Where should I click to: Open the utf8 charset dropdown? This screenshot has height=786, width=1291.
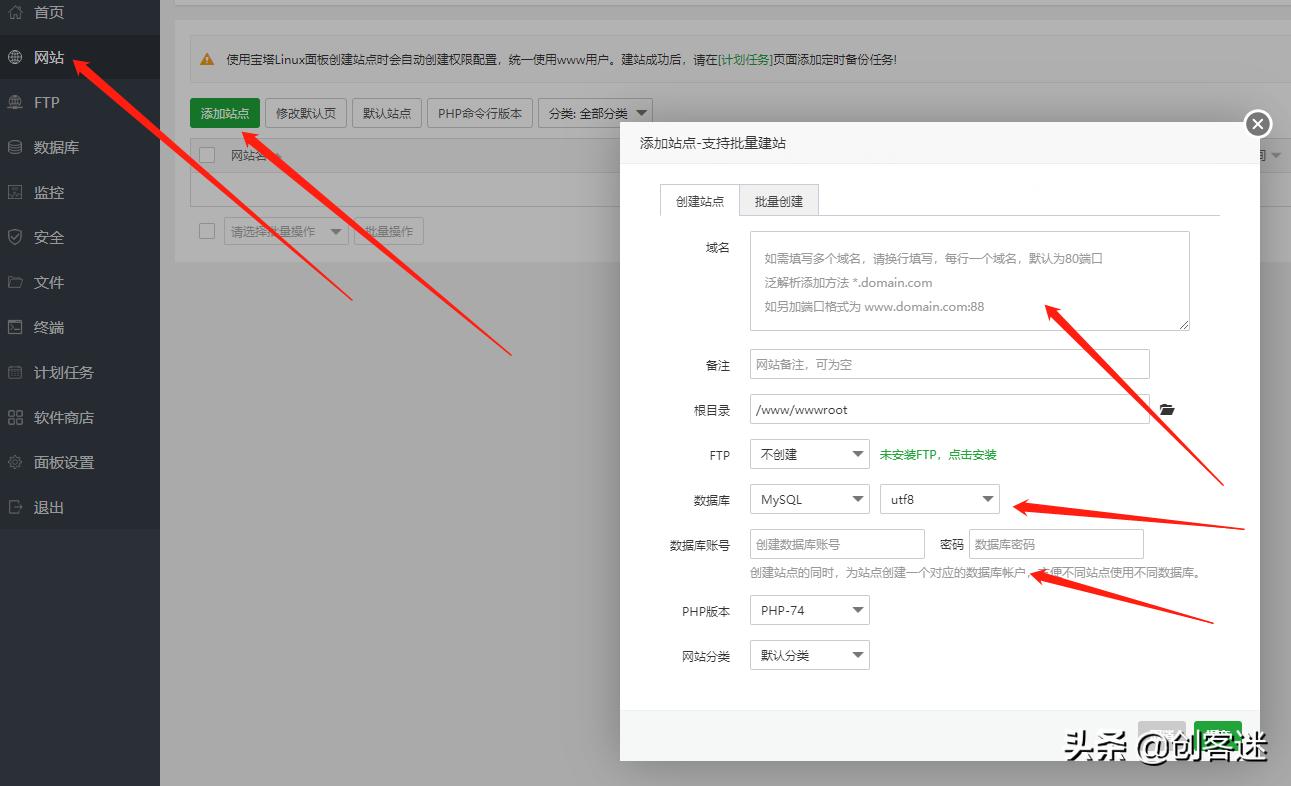939,498
